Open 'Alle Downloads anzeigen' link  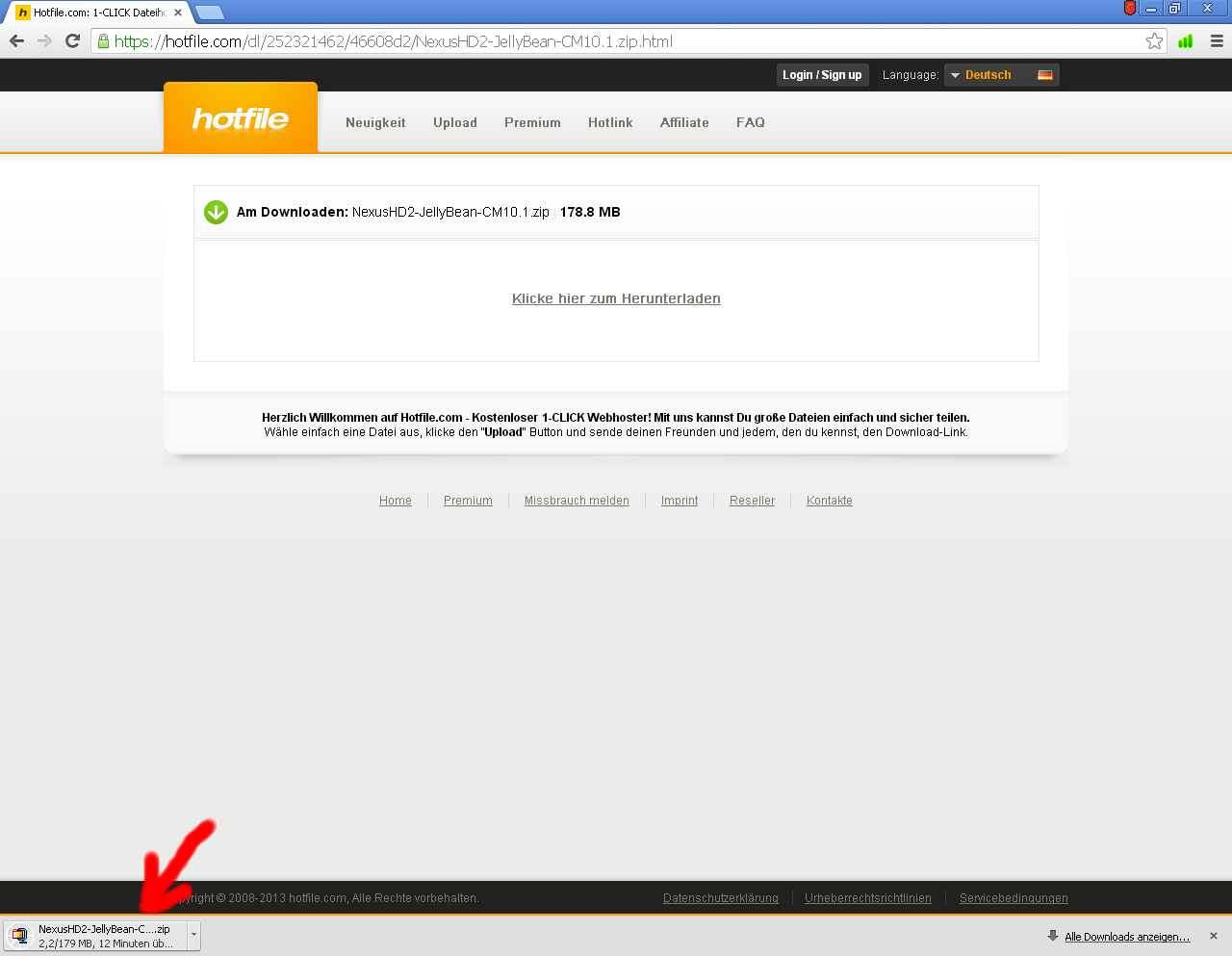[1126, 937]
